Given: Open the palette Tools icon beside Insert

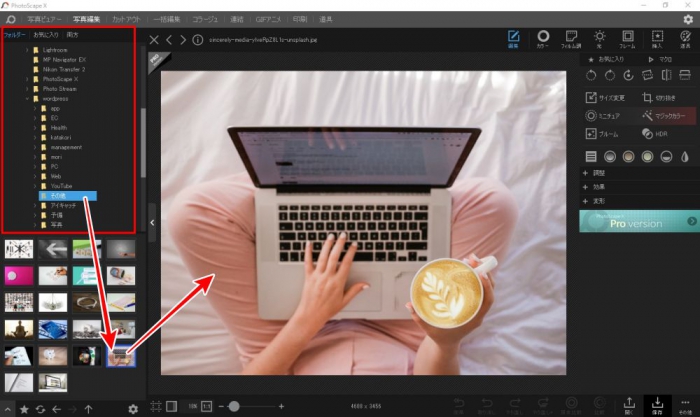Looking at the screenshot, I should (685, 39).
